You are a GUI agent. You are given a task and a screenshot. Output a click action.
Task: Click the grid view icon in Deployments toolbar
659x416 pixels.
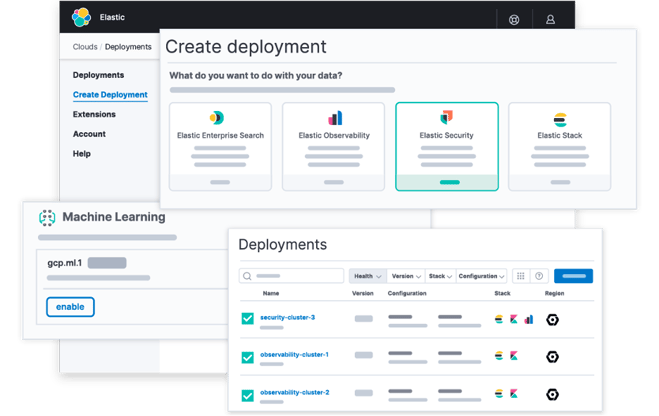tap(520, 276)
